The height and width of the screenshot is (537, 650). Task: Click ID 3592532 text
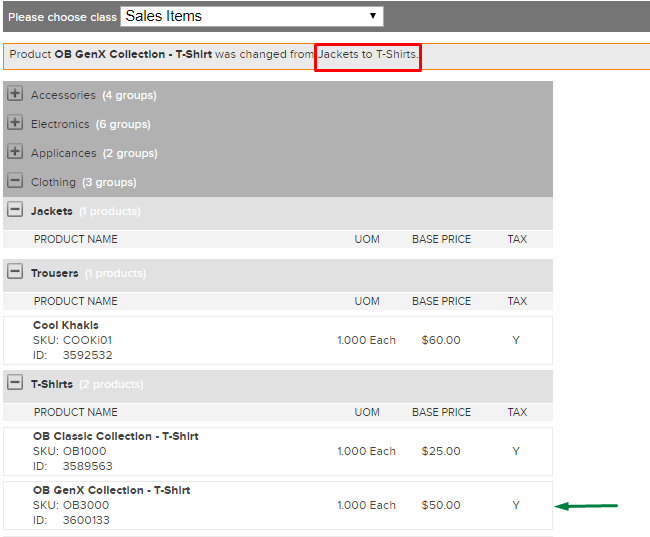[x=73, y=355]
